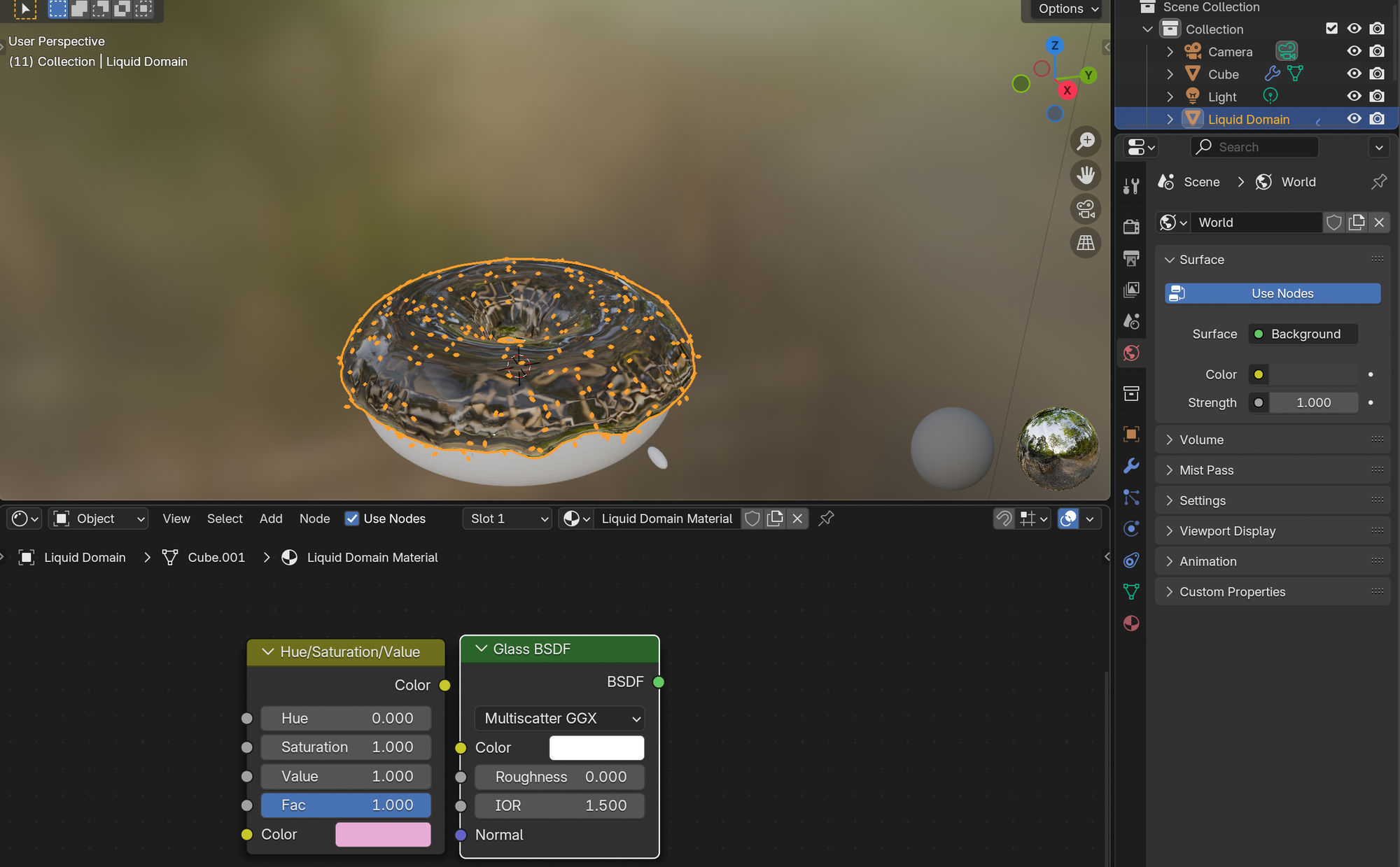Expand the Camera row in outliner
This screenshot has height=867, width=1400.
[x=1170, y=52]
